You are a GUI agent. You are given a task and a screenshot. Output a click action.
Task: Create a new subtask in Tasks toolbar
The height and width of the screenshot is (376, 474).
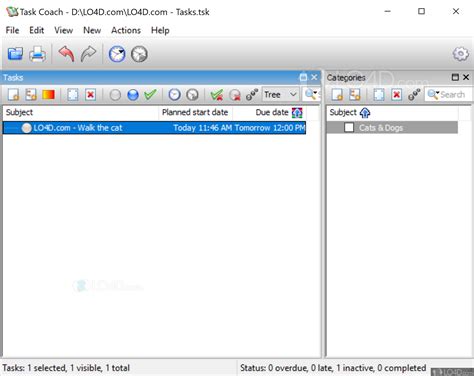pyautogui.click(x=31, y=95)
